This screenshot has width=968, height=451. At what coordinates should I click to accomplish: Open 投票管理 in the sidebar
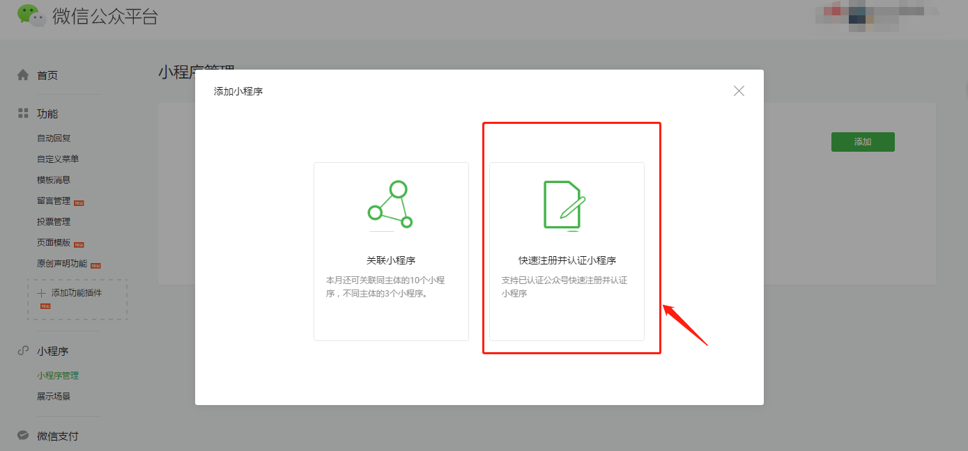pyautogui.click(x=54, y=222)
